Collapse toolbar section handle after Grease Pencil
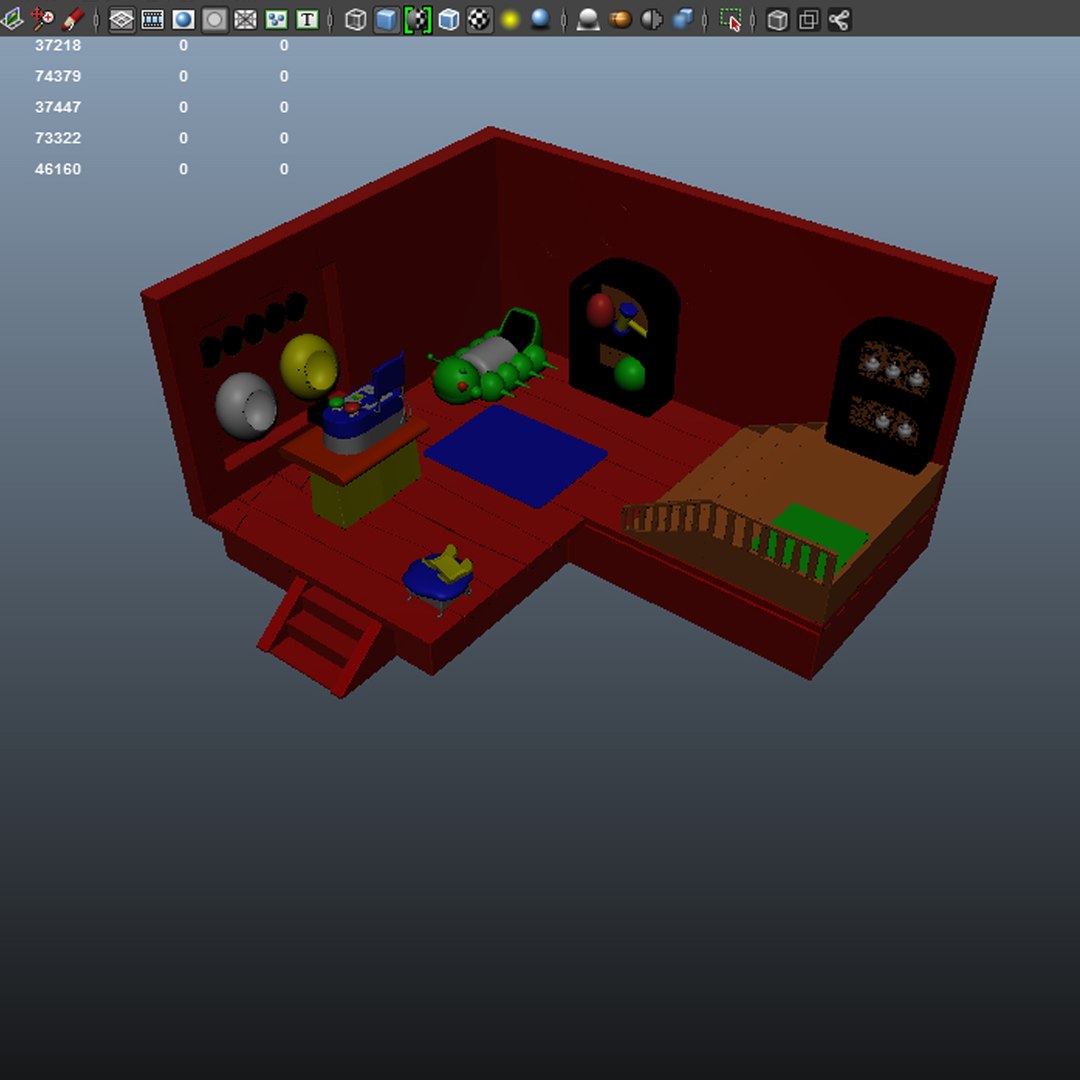The height and width of the screenshot is (1080, 1080). click(96, 19)
